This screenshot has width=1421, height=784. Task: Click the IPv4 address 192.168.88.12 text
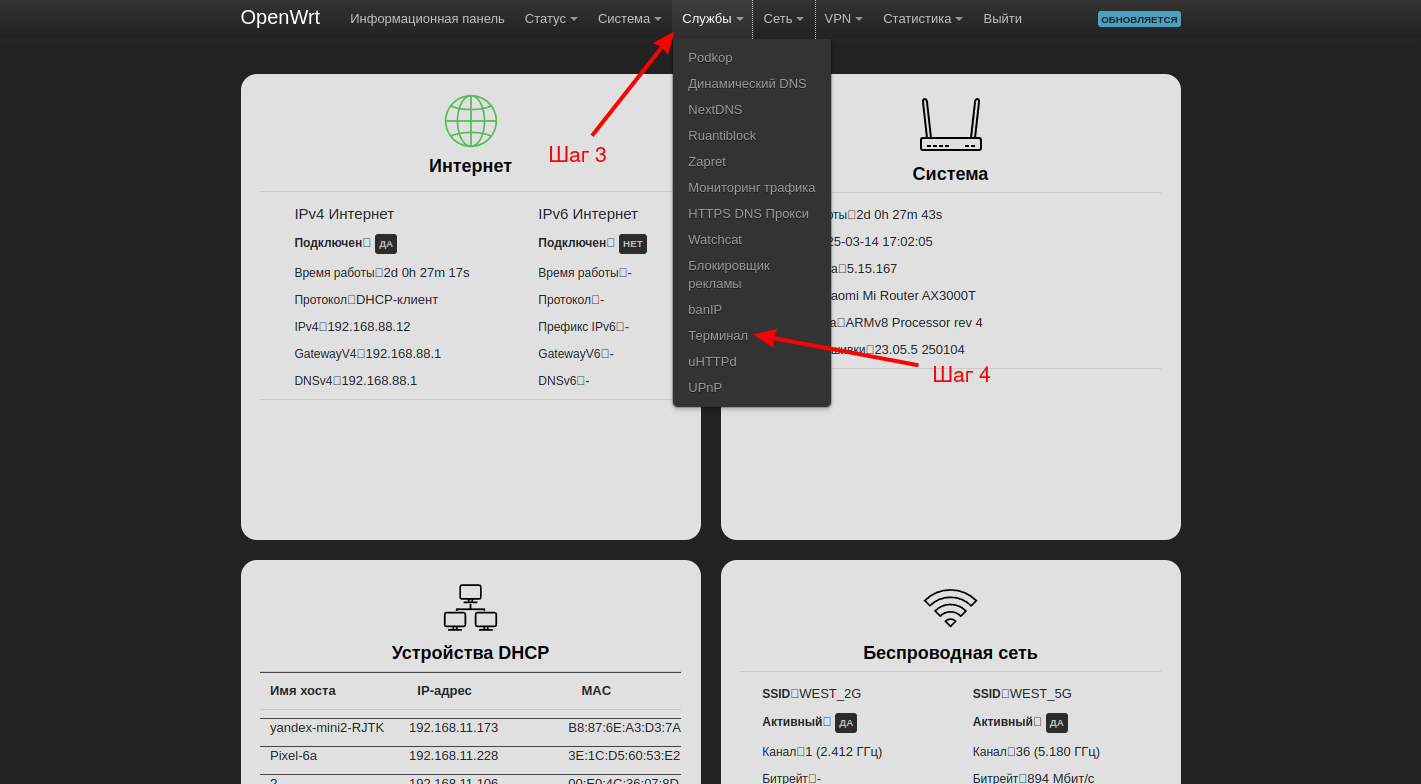click(369, 327)
